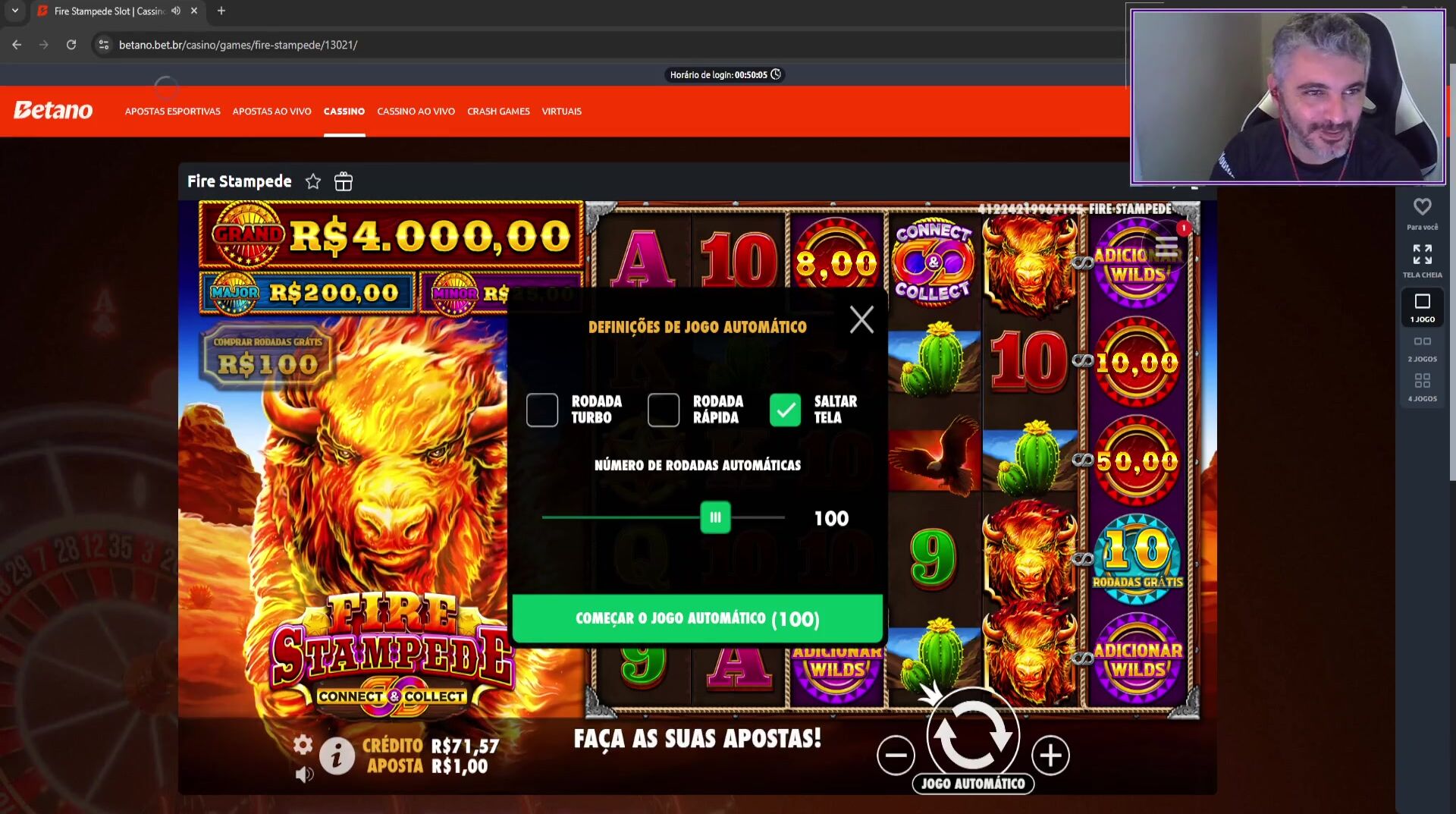1456x814 pixels.
Task: Open game settings via the gear icon
Action: click(x=303, y=744)
